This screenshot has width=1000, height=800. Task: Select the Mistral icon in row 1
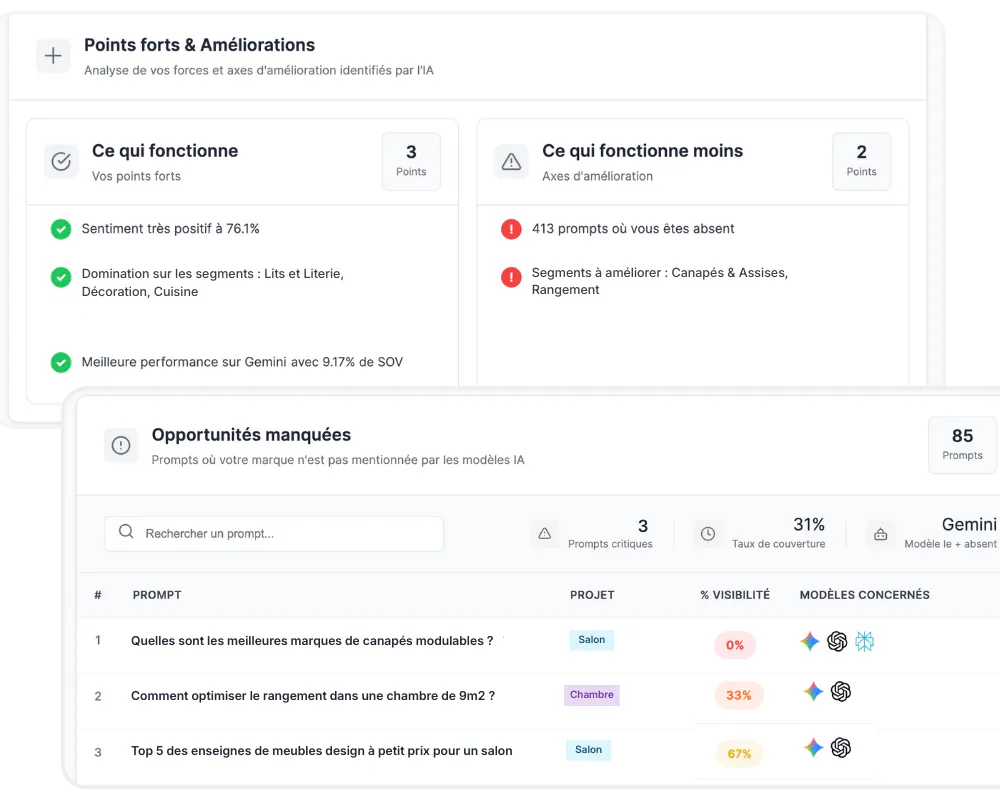point(864,641)
